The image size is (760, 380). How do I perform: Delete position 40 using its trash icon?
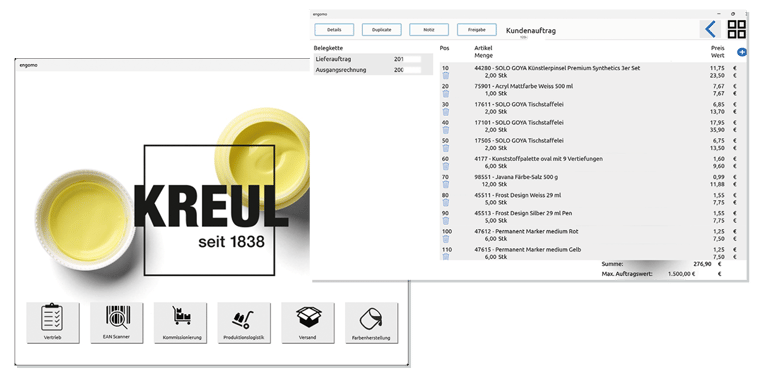446,130
